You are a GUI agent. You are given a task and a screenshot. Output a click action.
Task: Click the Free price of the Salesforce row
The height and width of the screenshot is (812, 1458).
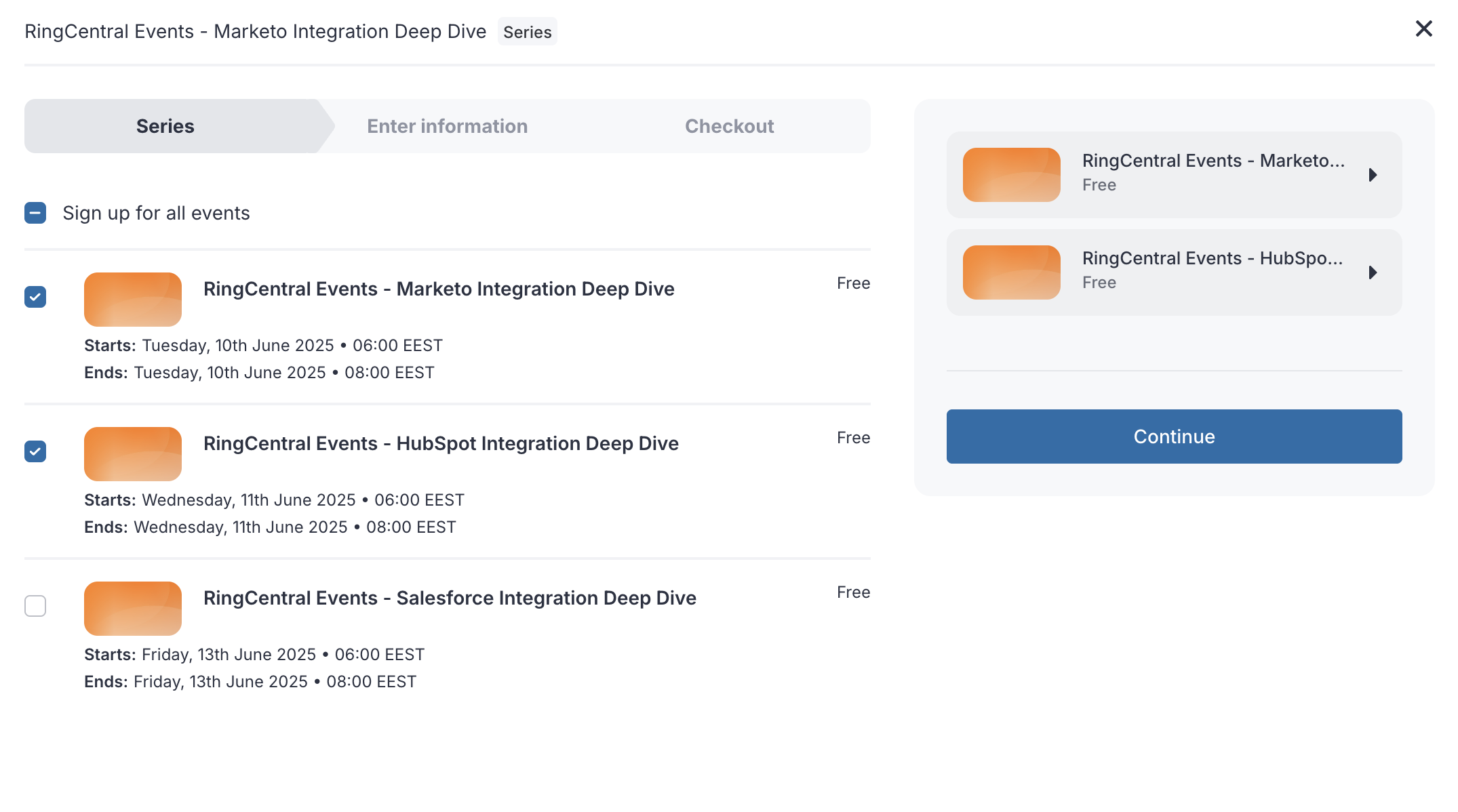(x=853, y=592)
